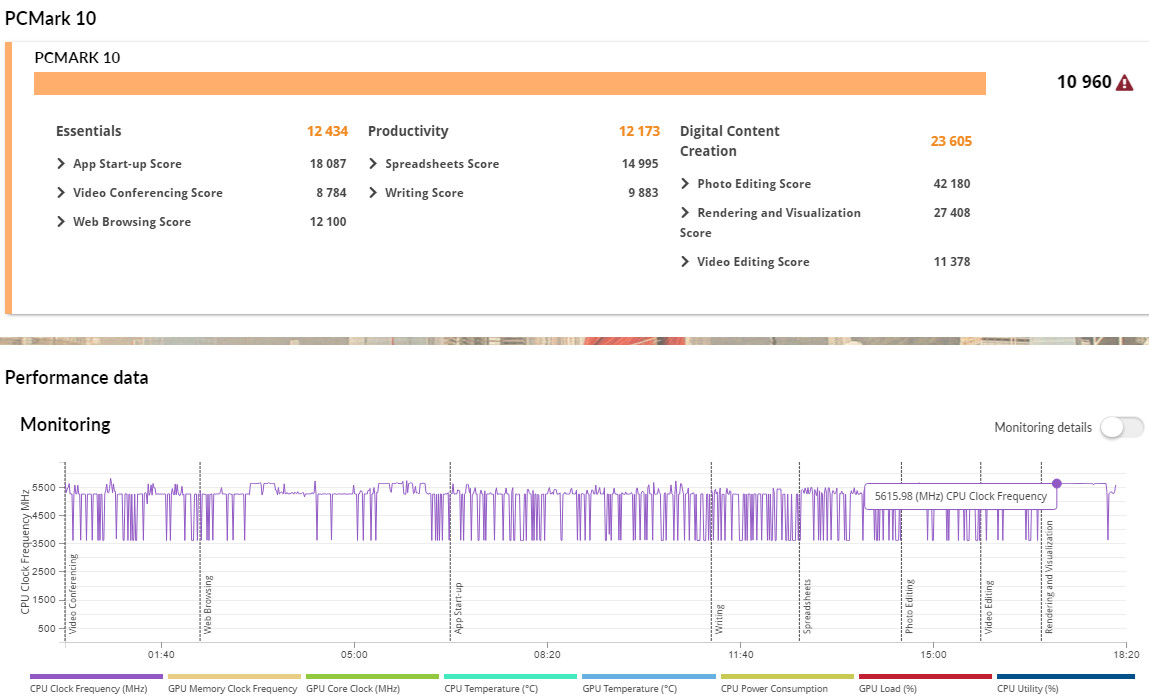Select the GPU Temperature legend swatch
The width and height of the screenshot is (1149, 699).
[649, 676]
